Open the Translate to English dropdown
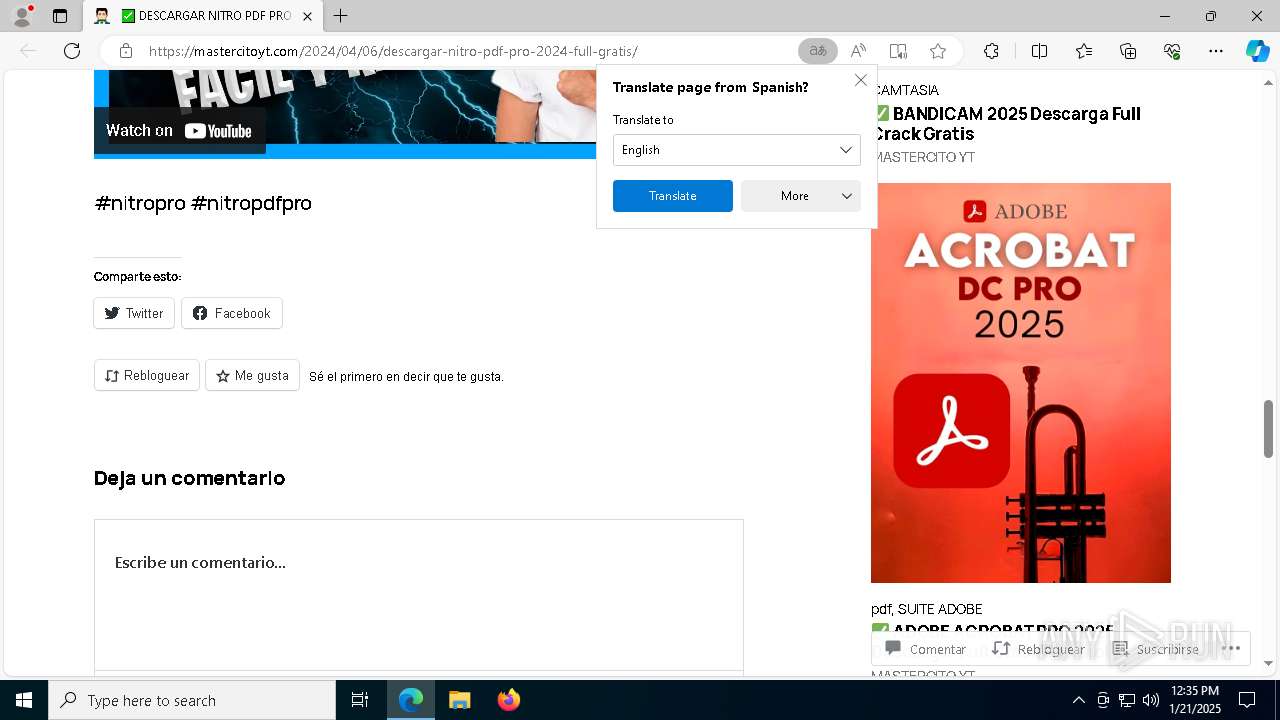Viewport: 1280px width, 720px height. tap(736, 150)
